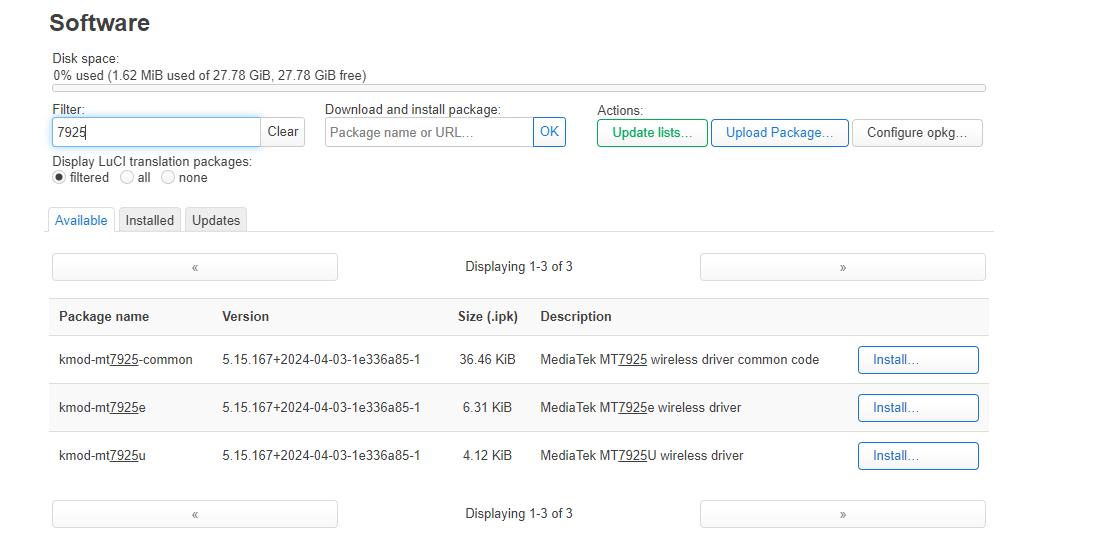This screenshot has width=1103, height=554.
Task: Focus the Filter text field
Action: (156, 132)
